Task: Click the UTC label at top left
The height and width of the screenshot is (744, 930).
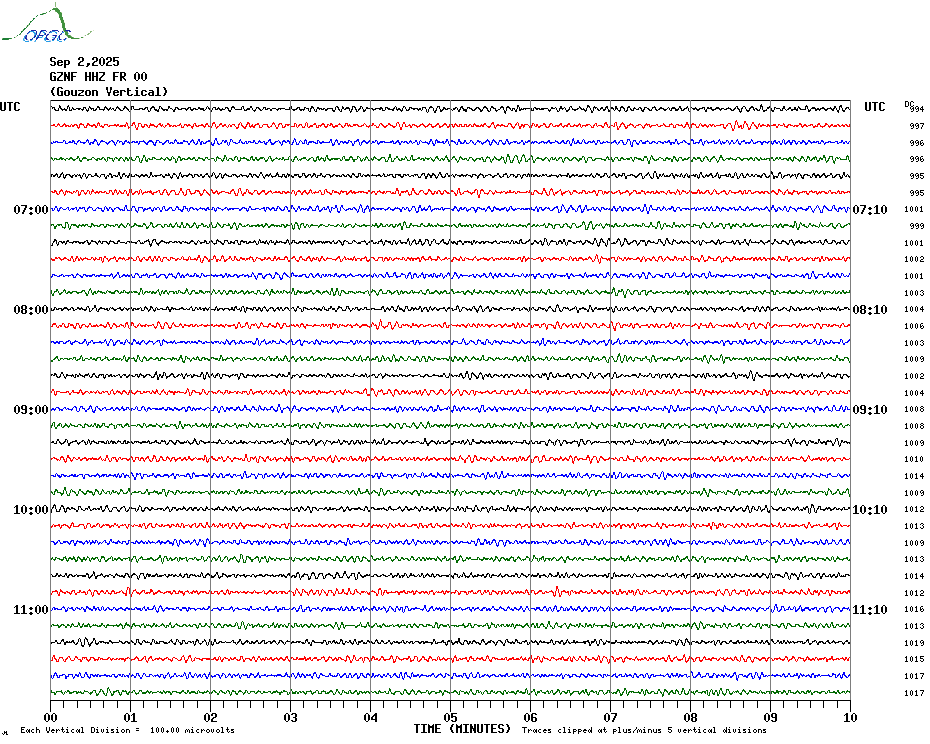Action: click(x=10, y=107)
